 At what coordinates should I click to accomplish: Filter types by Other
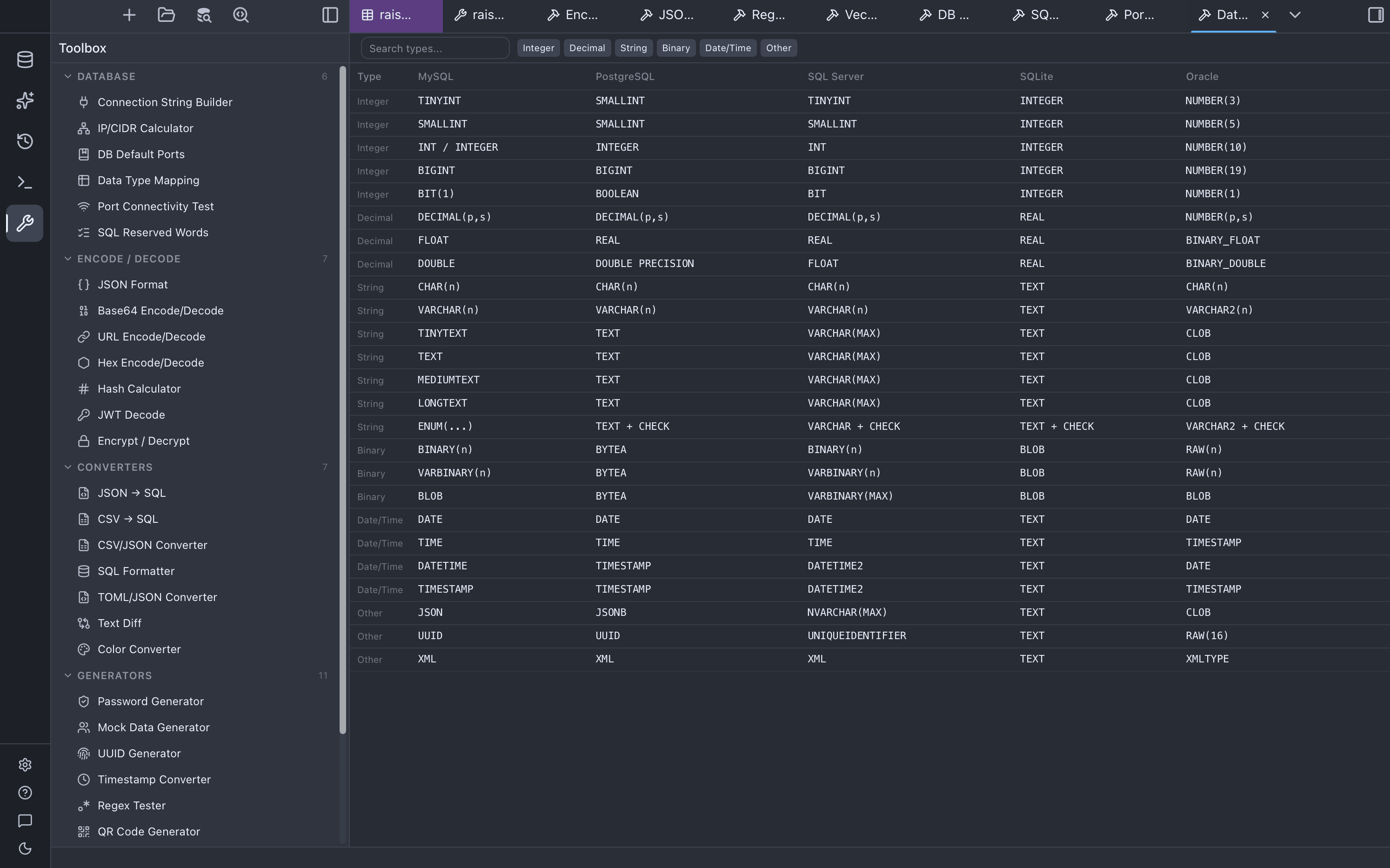click(x=779, y=48)
